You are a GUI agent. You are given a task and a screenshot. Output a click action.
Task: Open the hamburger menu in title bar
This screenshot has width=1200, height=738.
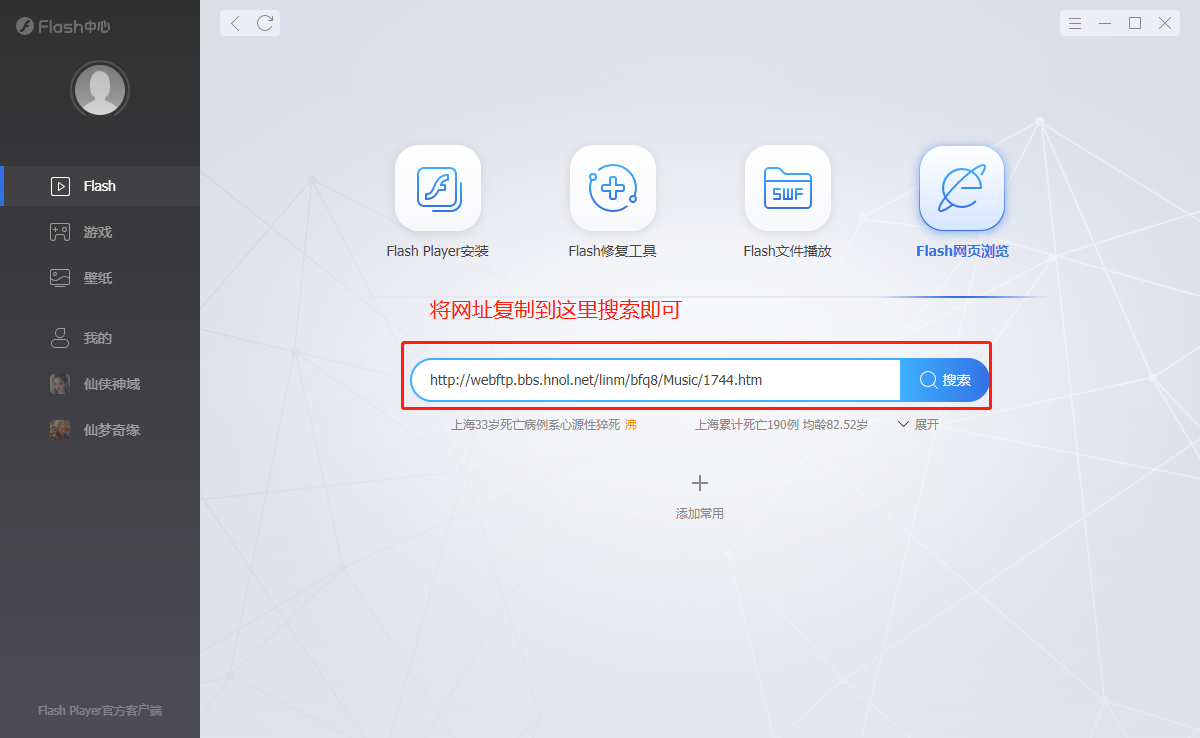click(1075, 23)
